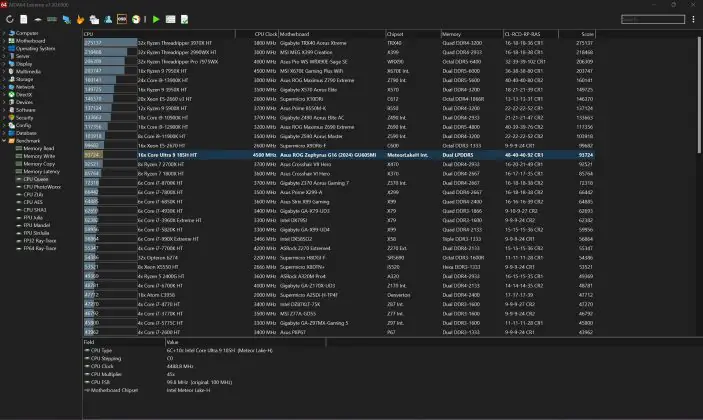Click the CPU Multiplier field row
The width and height of the screenshot is (703, 420).
pos(204,374)
